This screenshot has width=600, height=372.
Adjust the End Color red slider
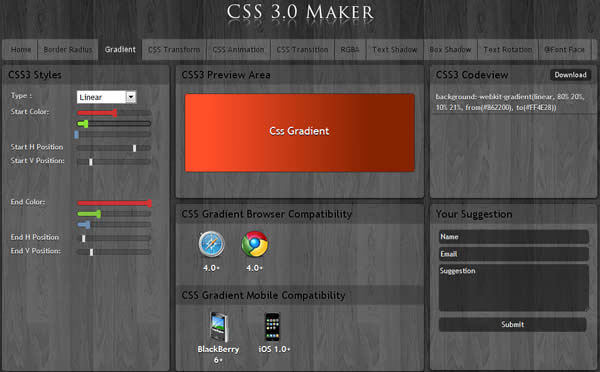(x=114, y=203)
